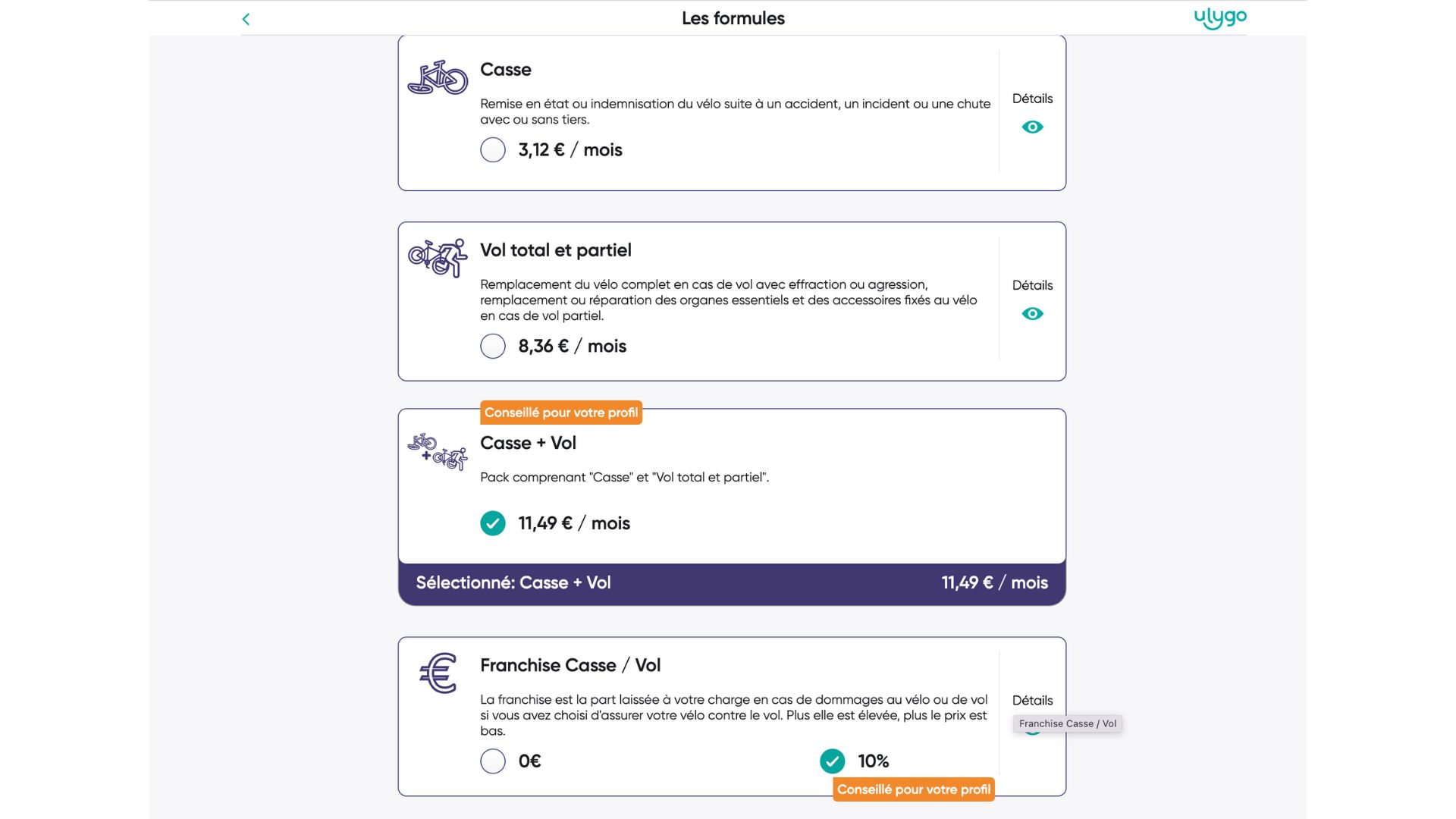Click the Sélectionné: Casse + Vol summary bar
The height and width of the screenshot is (819, 1456).
point(732,583)
